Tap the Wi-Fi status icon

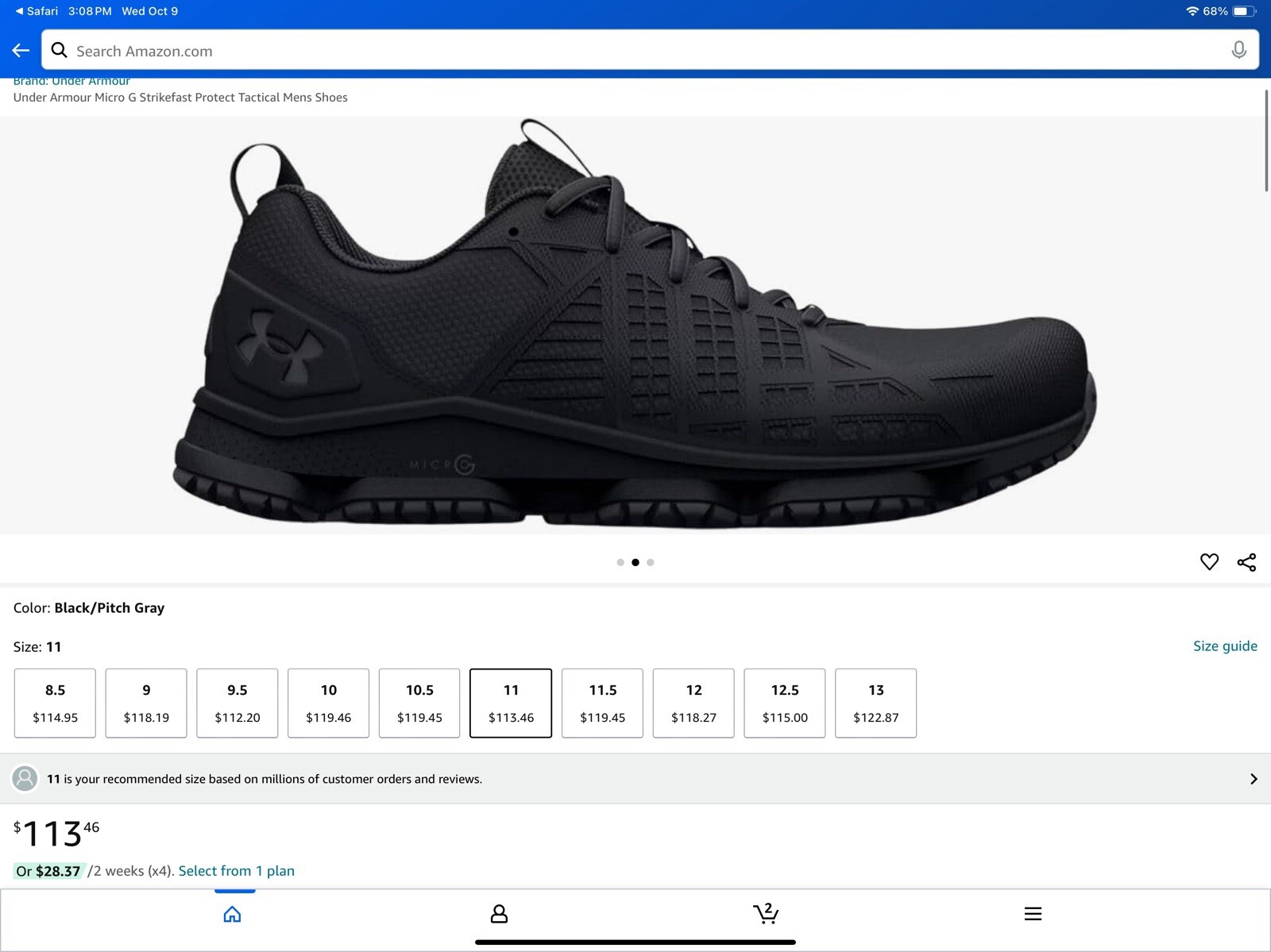click(x=1192, y=11)
